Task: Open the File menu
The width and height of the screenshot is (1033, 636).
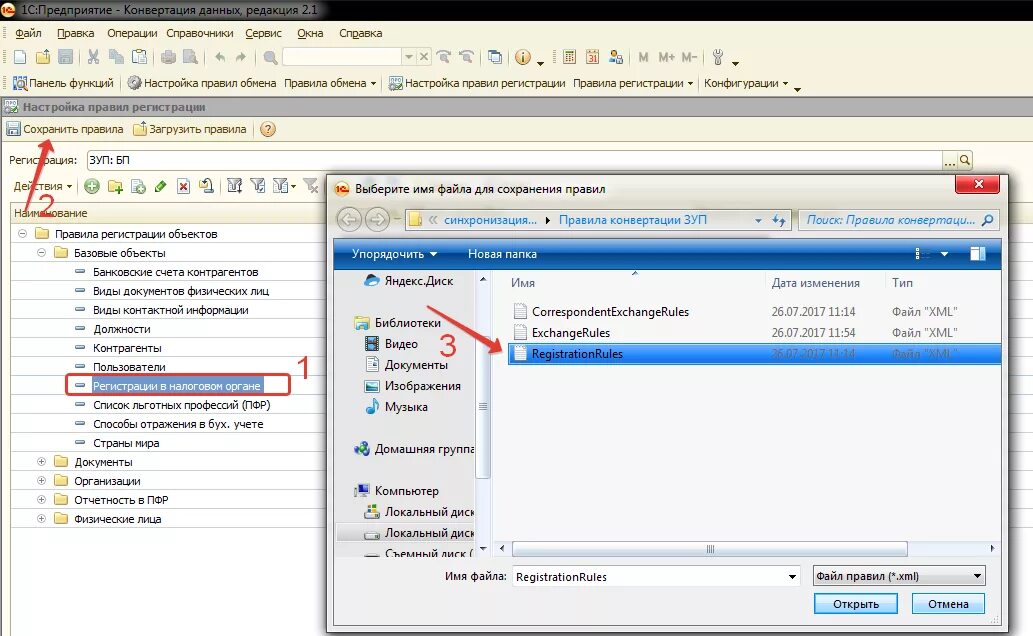Action: (28, 33)
